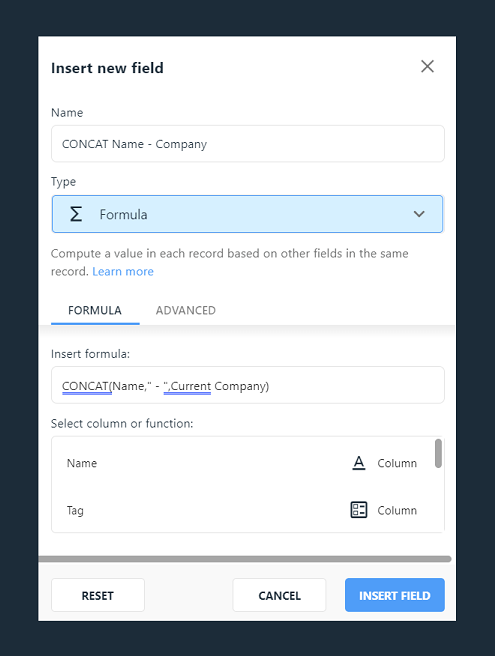Click the CANCEL button
Screen dimensions: 495x656
point(279,595)
